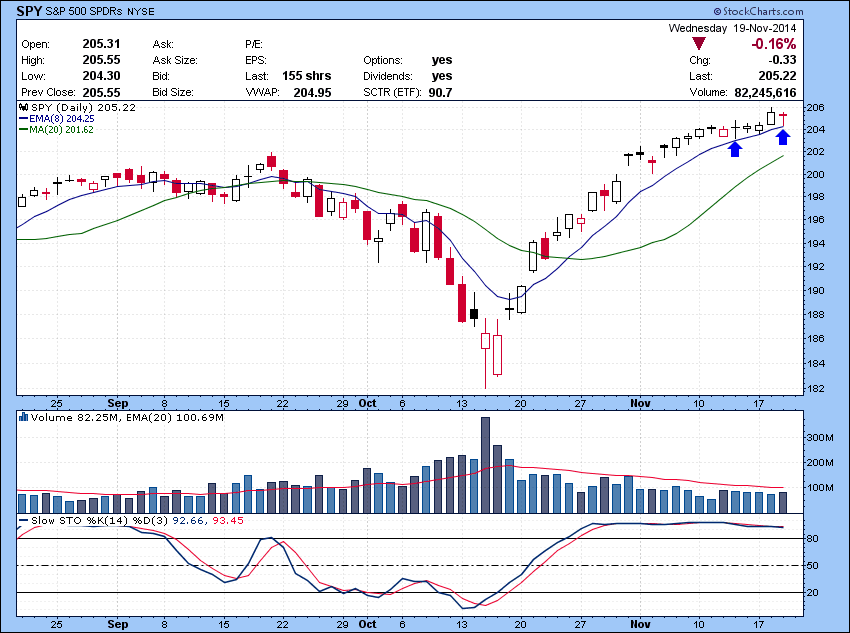Click 'Nov' on the bottom stochastic axis
The image size is (850, 633).
640,624
